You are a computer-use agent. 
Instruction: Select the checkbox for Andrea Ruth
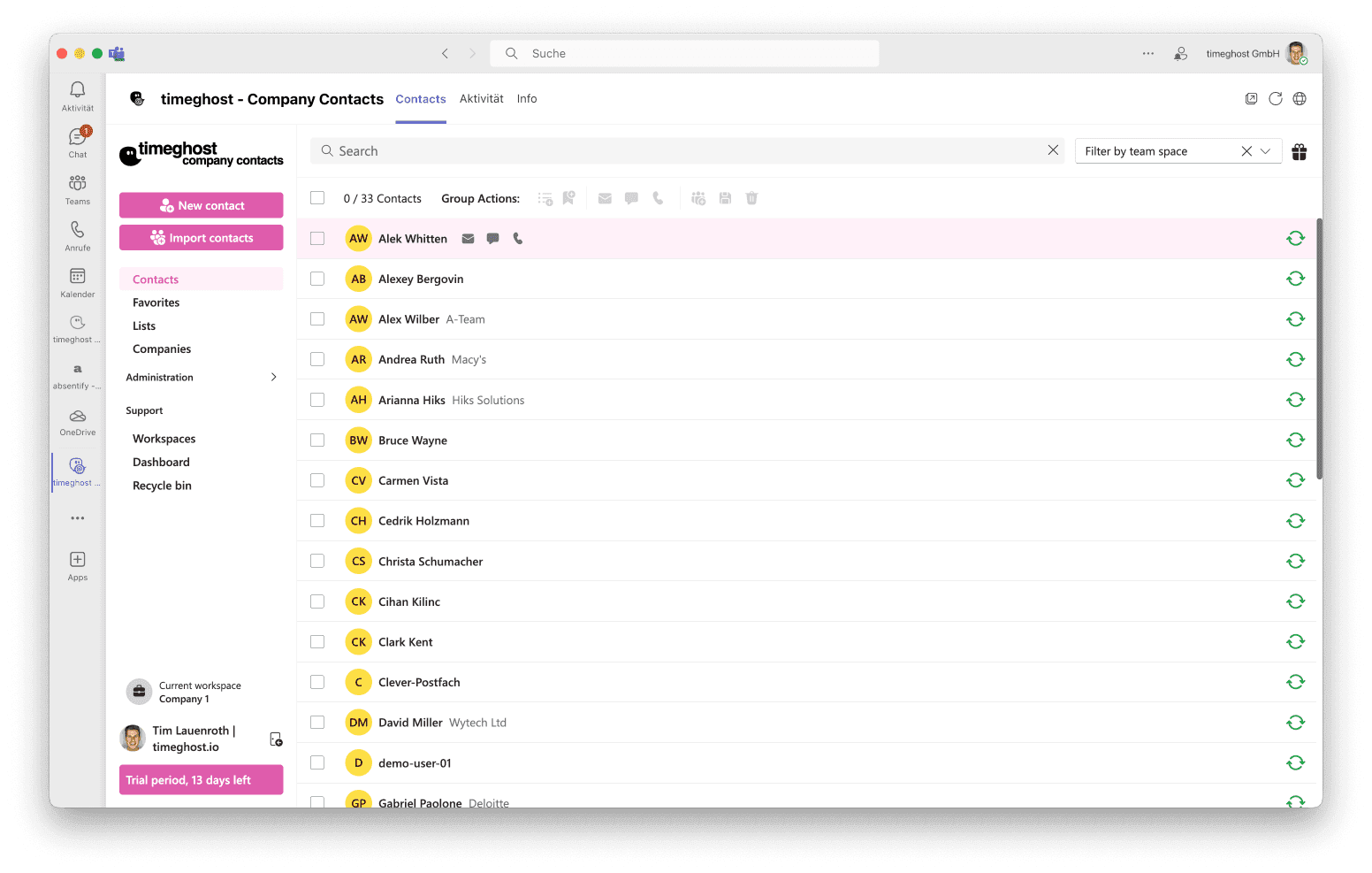pos(317,359)
